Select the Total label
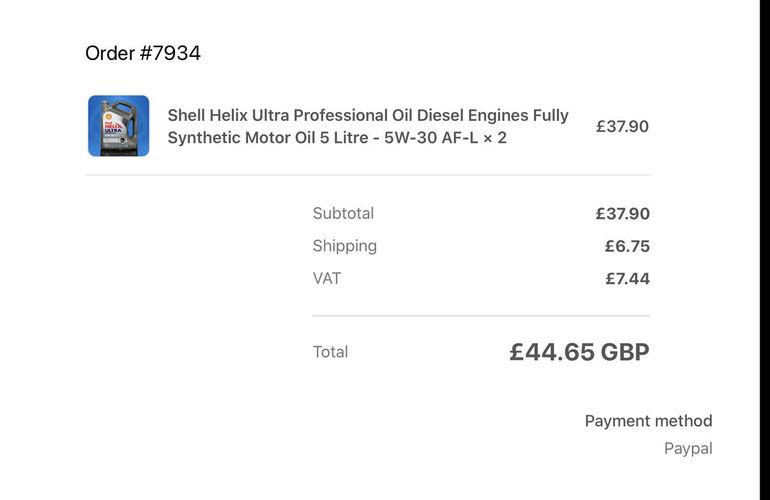 pyautogui.click(x=330, y=352)
